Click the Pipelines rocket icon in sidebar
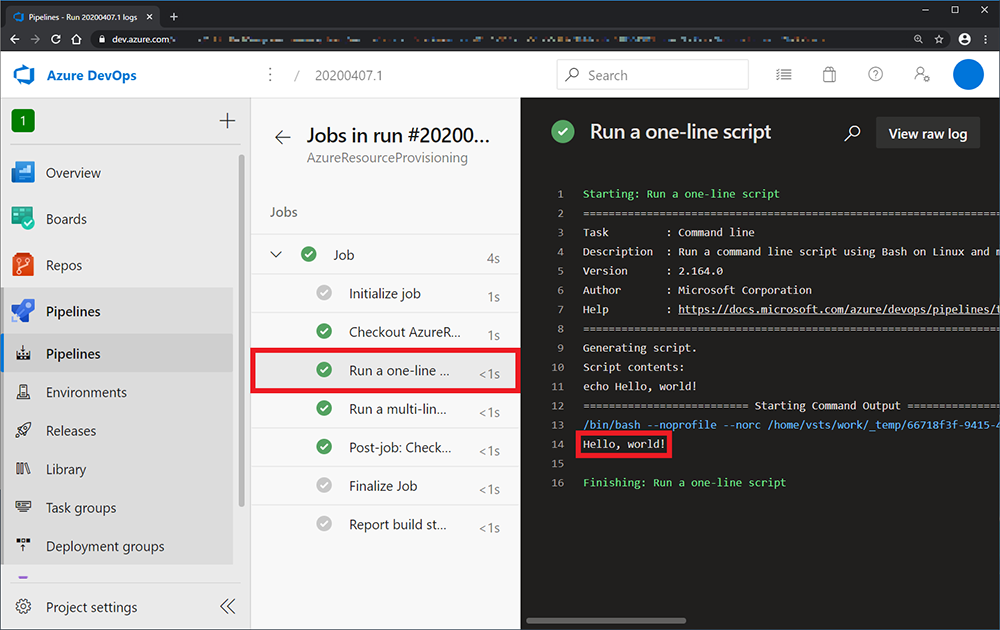The image size is (1000, 630). click(23, 311)
